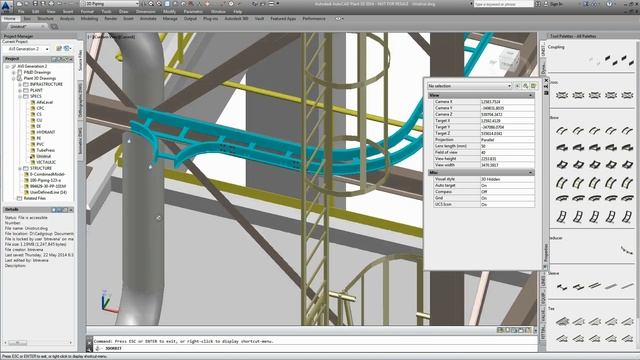Select UserDefinedLine (14) drawing
The image size is (640, 360).
(x=48, y=192)
